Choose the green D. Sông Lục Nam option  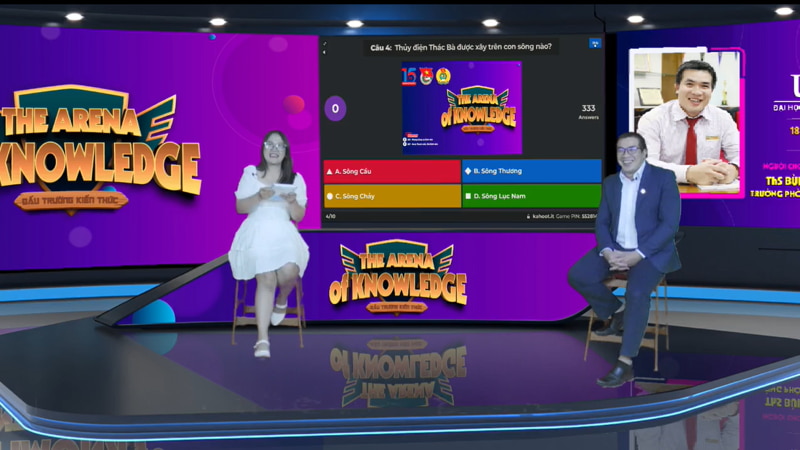pyautogui.click(x=531, y=196)
